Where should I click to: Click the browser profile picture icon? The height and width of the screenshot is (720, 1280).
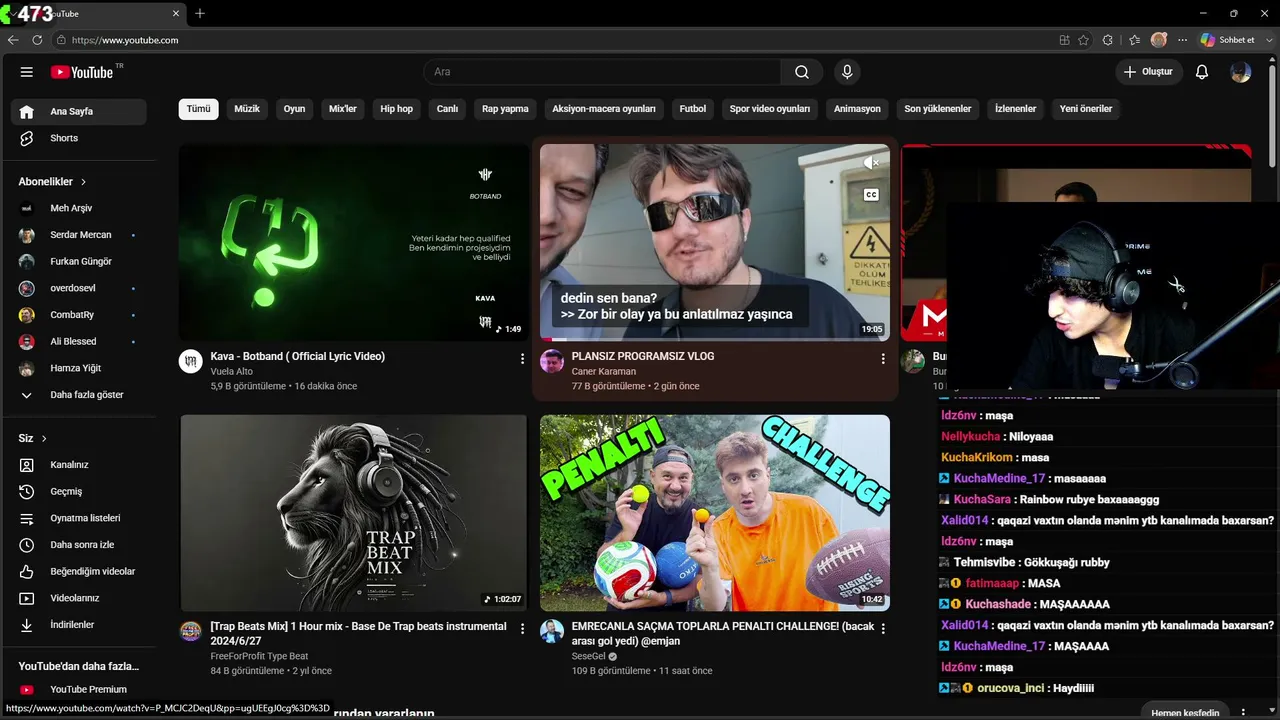[x=1159, y=40]
